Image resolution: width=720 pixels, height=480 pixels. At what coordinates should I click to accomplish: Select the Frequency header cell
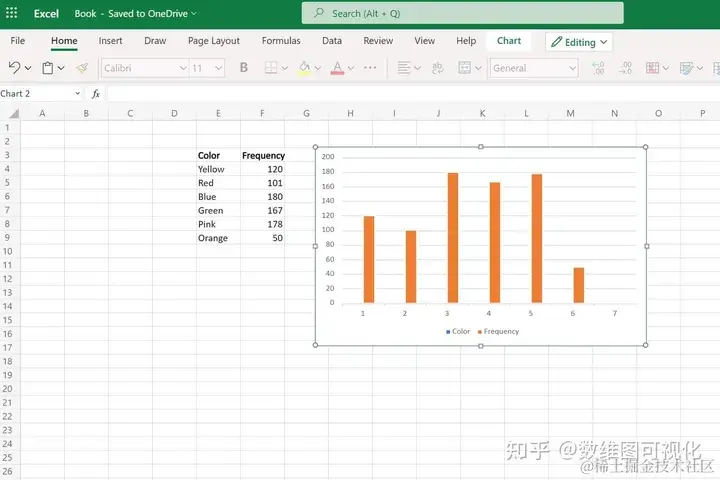pos(262,155)
